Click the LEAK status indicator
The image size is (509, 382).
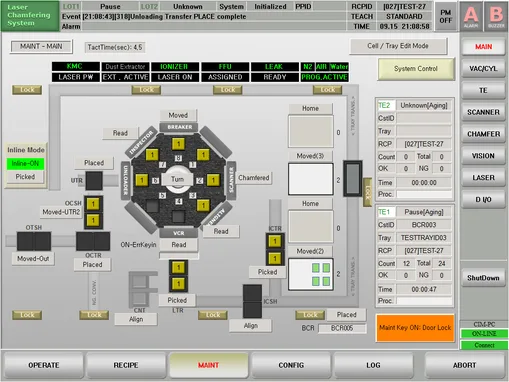pos(274,66)
